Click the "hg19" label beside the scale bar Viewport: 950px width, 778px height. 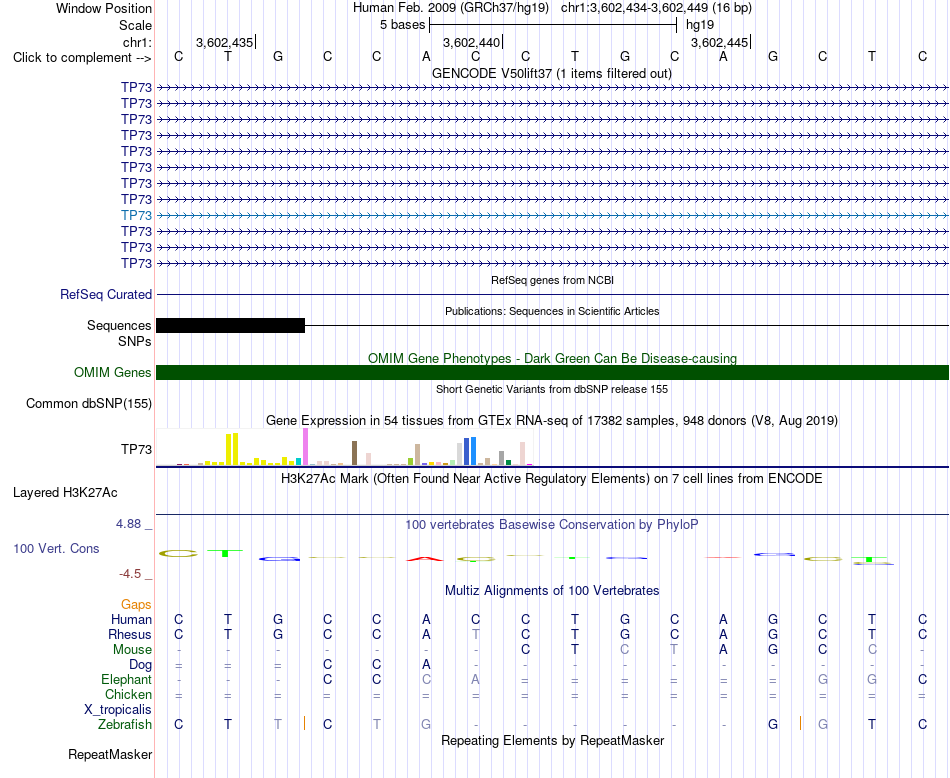700,25
